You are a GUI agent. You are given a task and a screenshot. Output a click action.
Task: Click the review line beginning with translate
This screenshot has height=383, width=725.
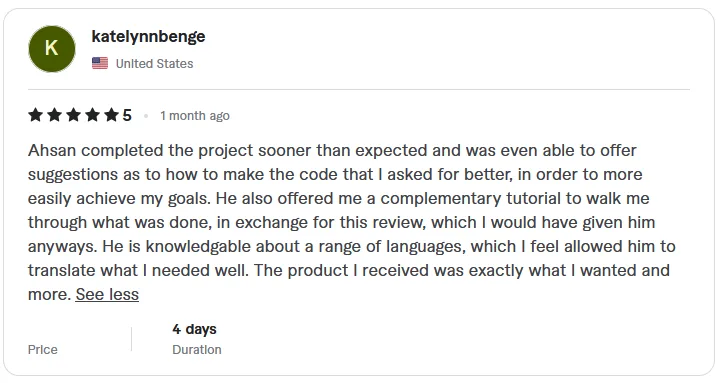(x=349, y=270)
